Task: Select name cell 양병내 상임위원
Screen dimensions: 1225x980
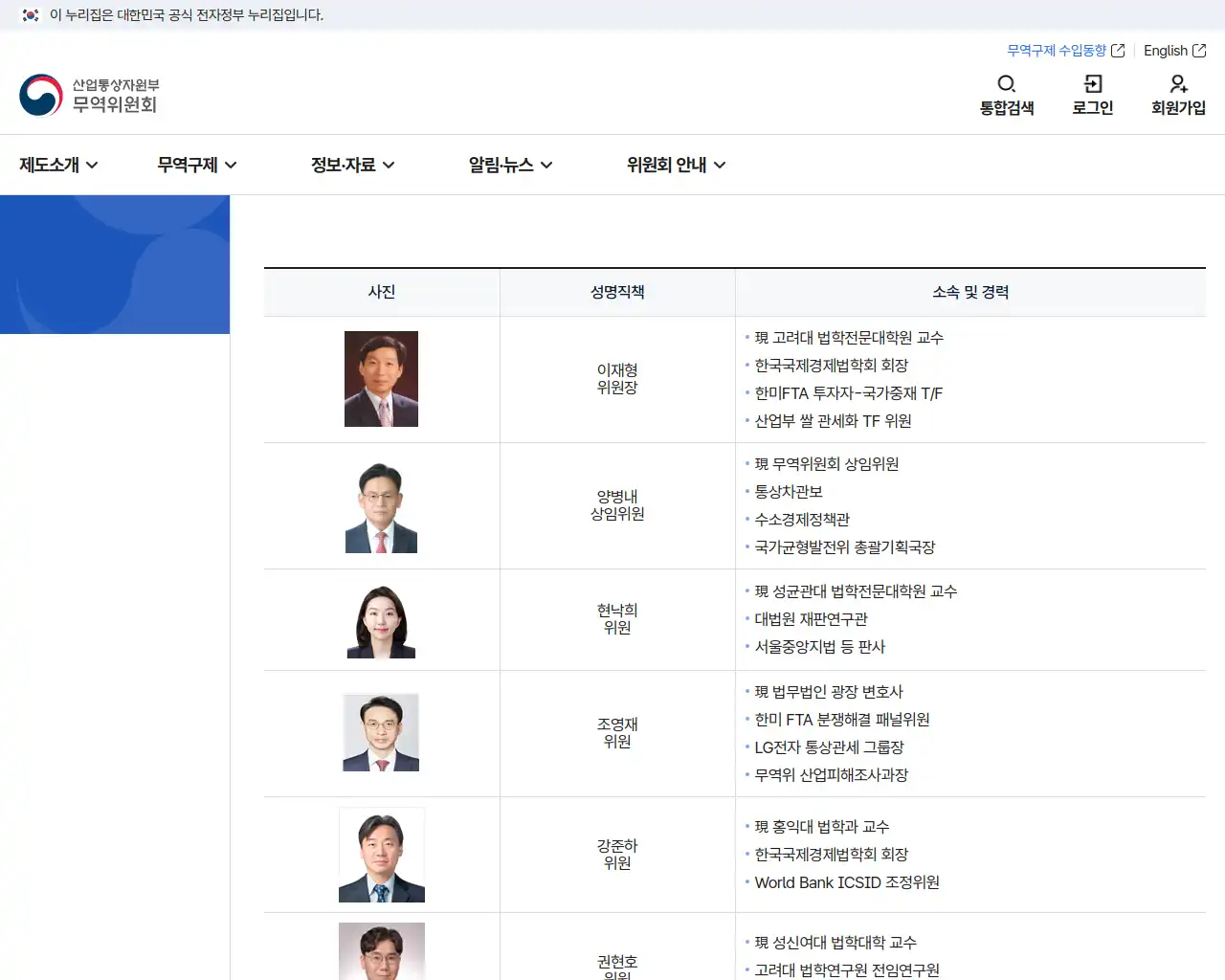Action: (x=617, y=505)
